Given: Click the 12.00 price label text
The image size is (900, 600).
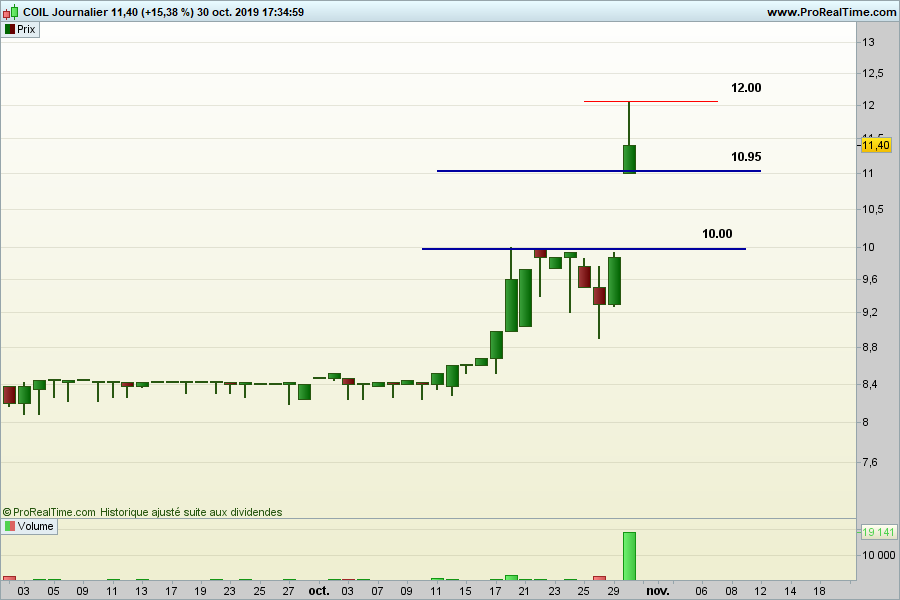Looking at the screenshot, I should click(x=745, y=88).
